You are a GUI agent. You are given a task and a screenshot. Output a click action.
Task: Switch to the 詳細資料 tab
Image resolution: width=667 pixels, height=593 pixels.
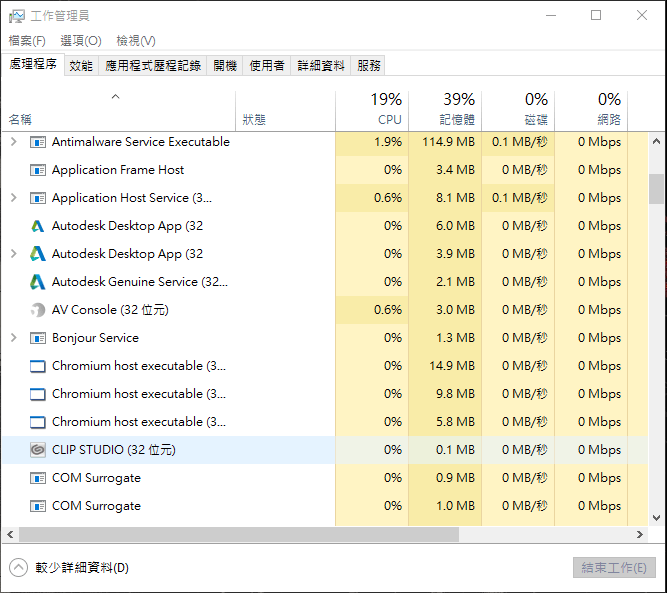click(321, 66)
